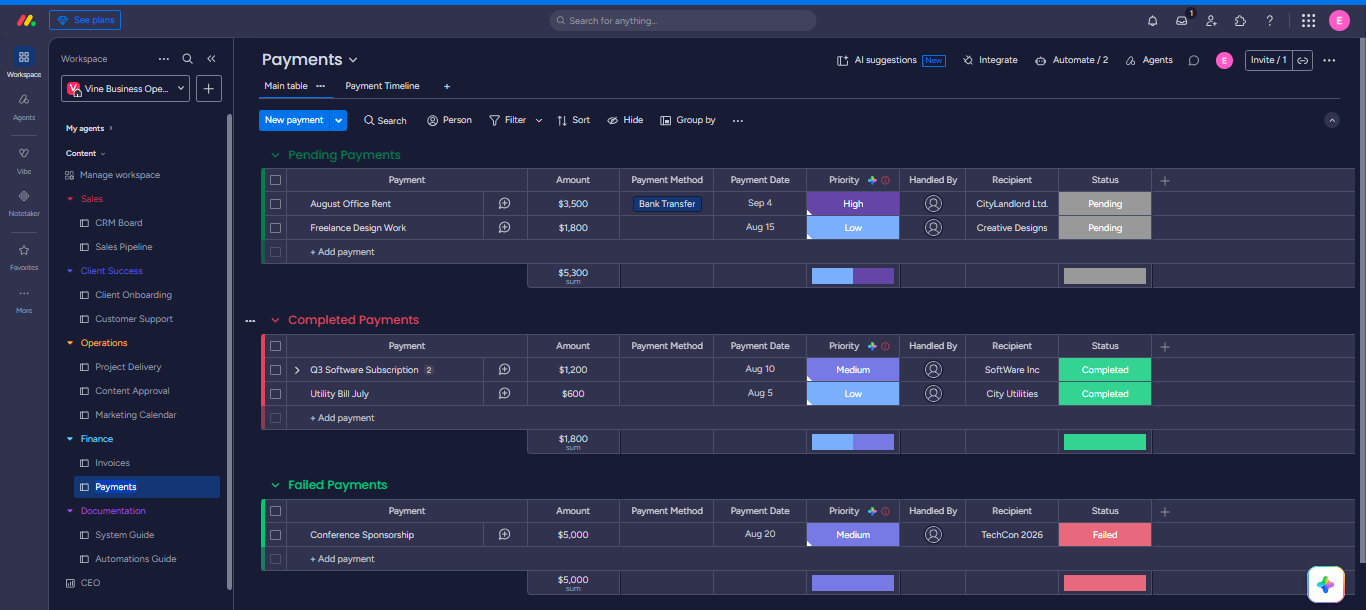Open the products switcher grid icon
Viewport: 1366px width, 610px height.
1308,20
